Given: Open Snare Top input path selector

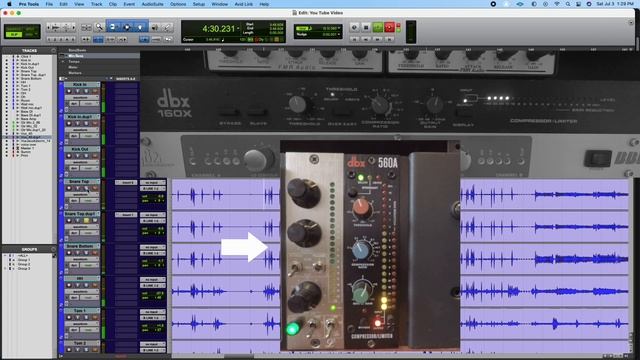Looking at the screenshot, I should [153, 182].
